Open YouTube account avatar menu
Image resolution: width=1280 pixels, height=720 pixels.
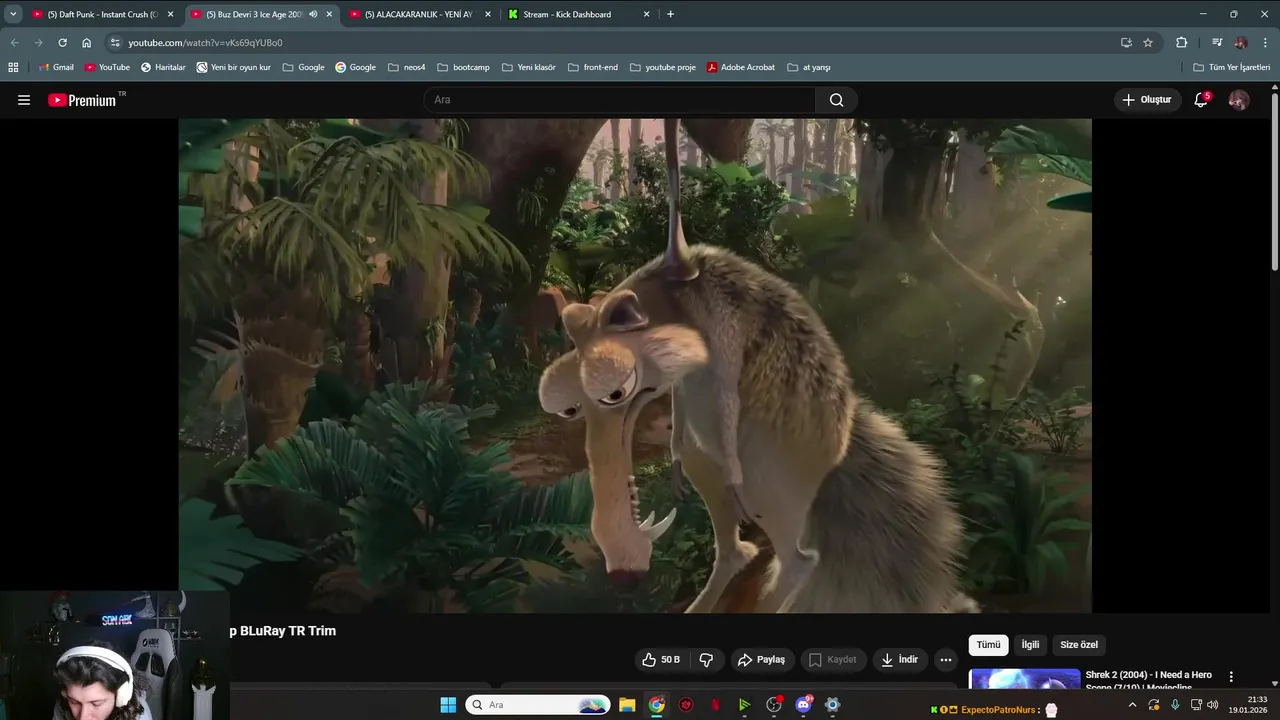(x=1238, y=100)
